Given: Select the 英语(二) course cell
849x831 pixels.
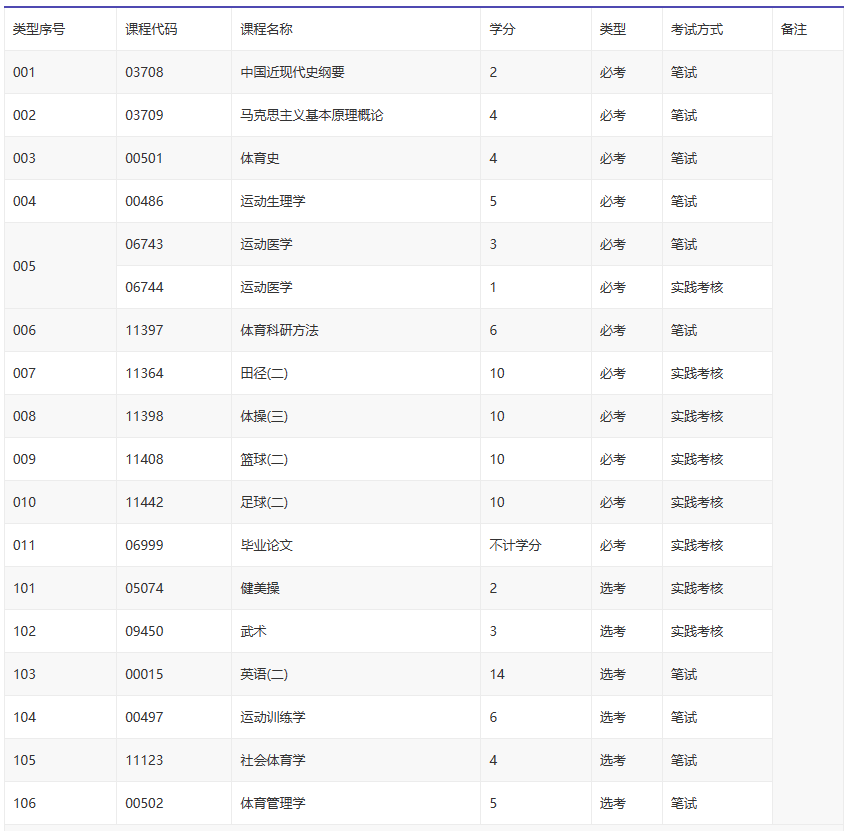Looking at the screenshot, I should 264,675.
